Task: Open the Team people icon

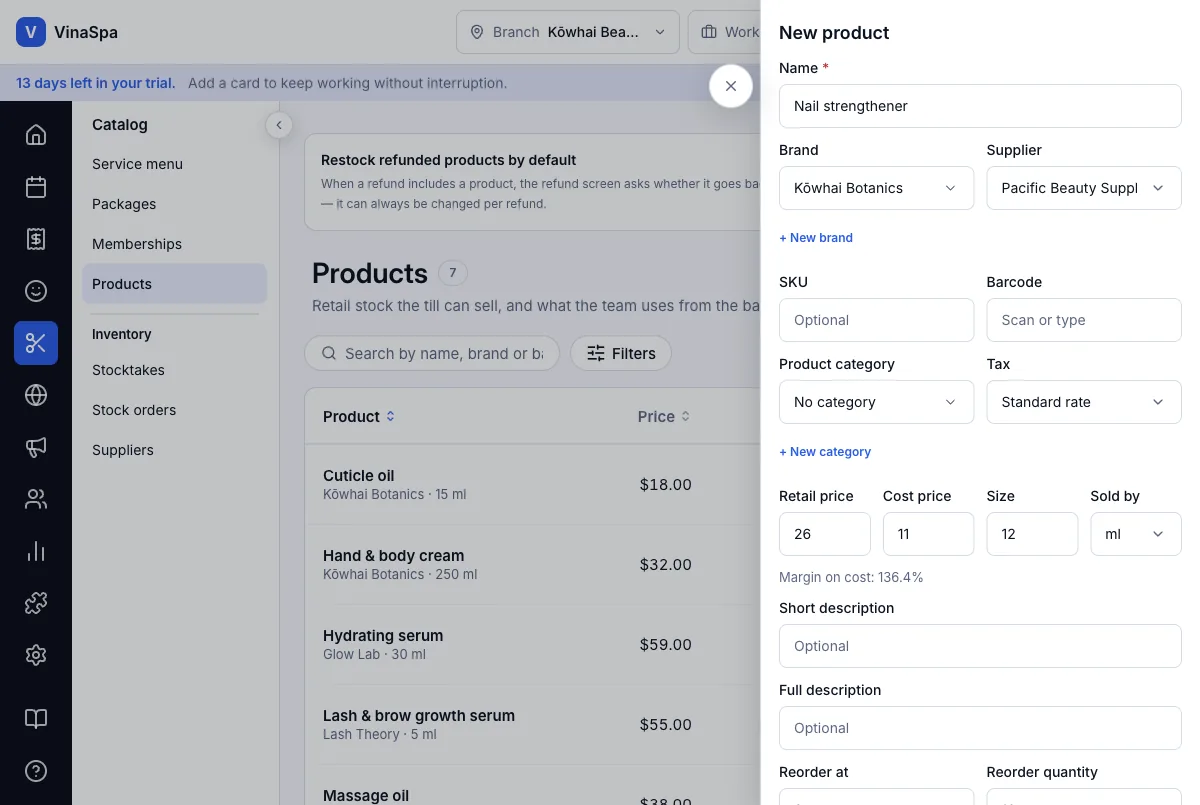Action: click(36, 499)
